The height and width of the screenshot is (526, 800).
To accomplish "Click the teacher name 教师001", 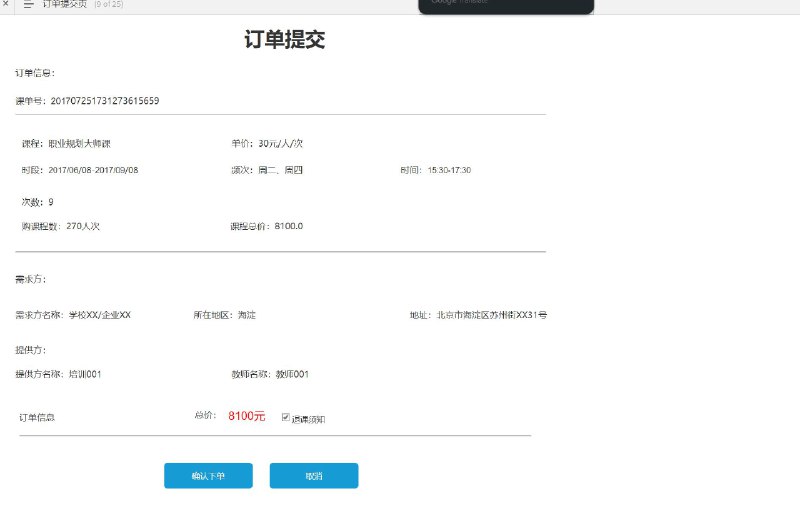I will pyautogui.click(x=292, y=374).
